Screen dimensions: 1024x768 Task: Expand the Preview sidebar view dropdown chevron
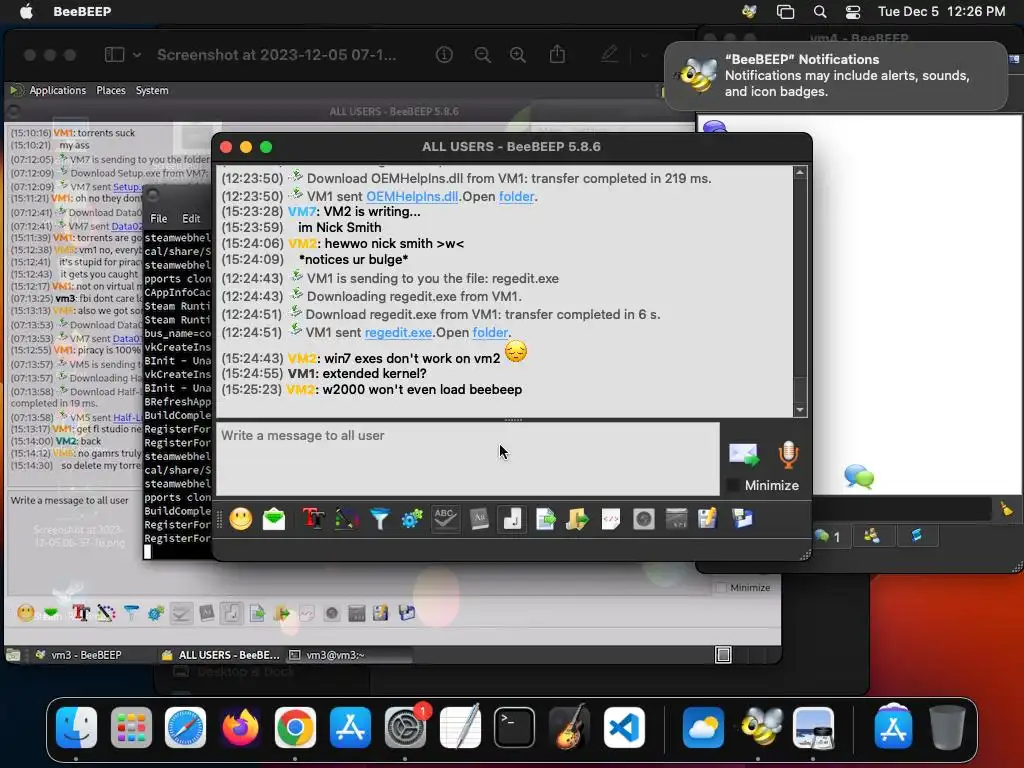136,55
